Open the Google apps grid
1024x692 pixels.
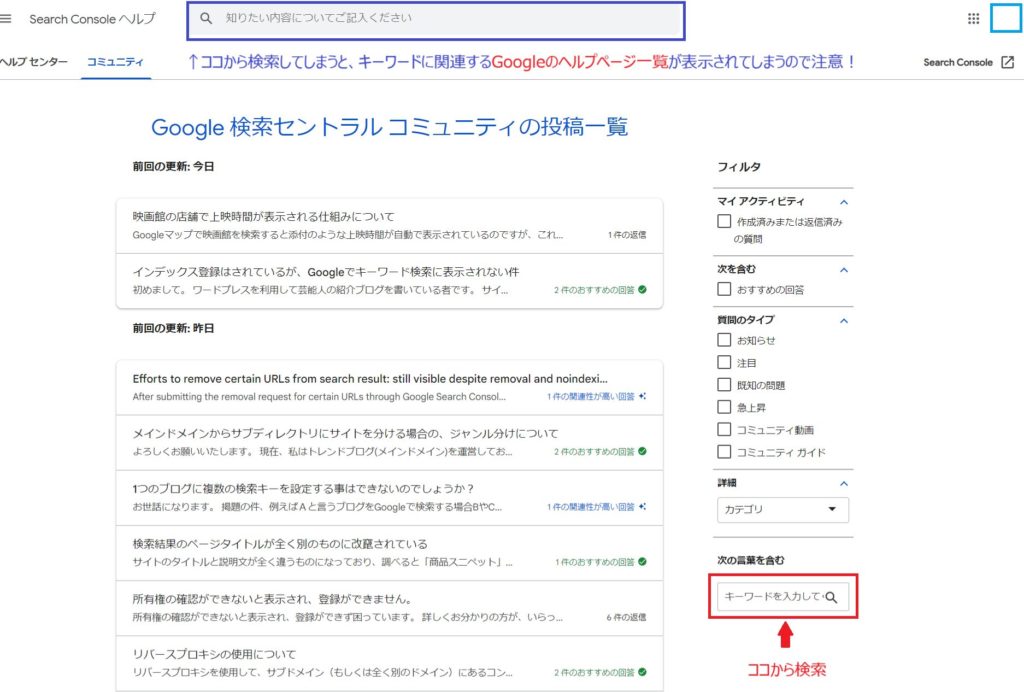972,18
